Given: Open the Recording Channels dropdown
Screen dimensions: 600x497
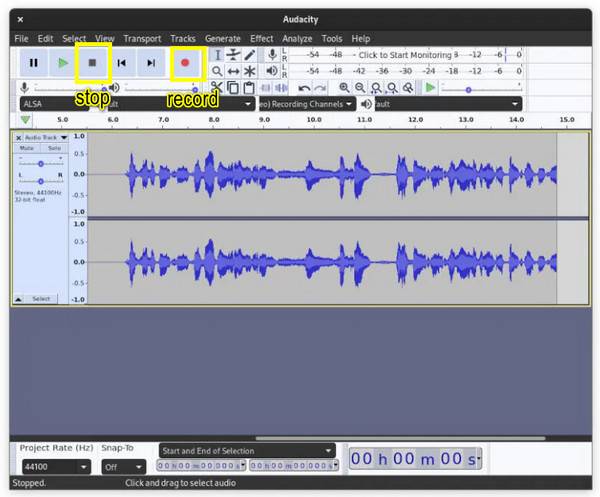Looking at the screenshot, I should [307, 104].
